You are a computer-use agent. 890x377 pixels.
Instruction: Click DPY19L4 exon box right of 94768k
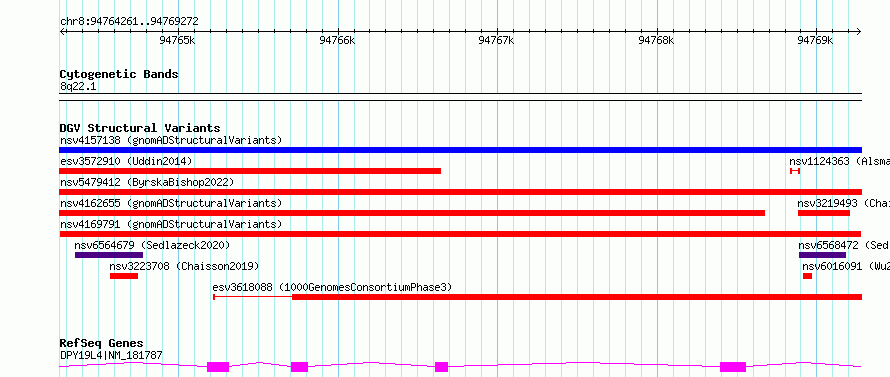[733, 367]
